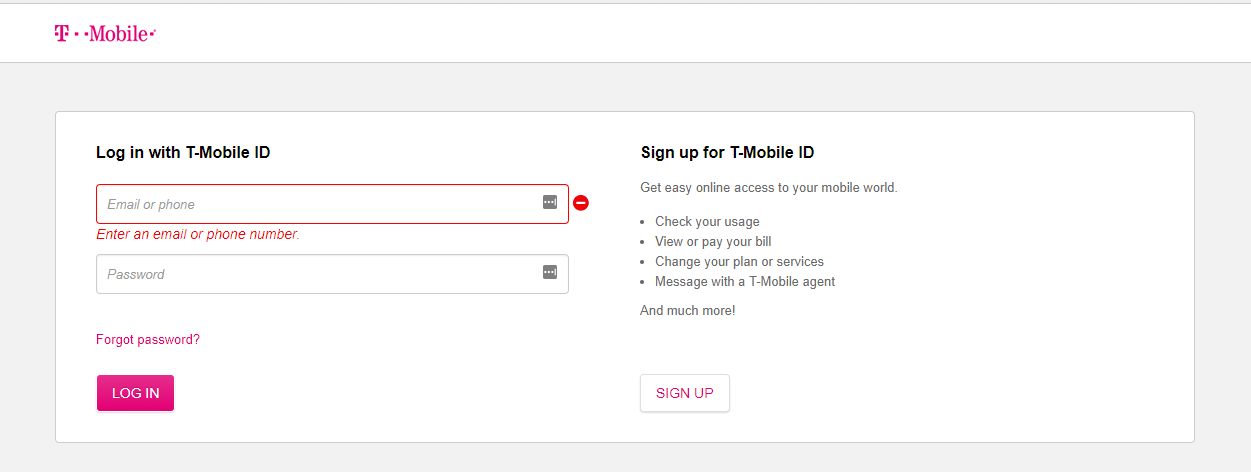This screenshot has height=473, width=1251.
Task: Select the 'Sign up for T-Mobile ID' heading
Action: click(x=727, y=153)
